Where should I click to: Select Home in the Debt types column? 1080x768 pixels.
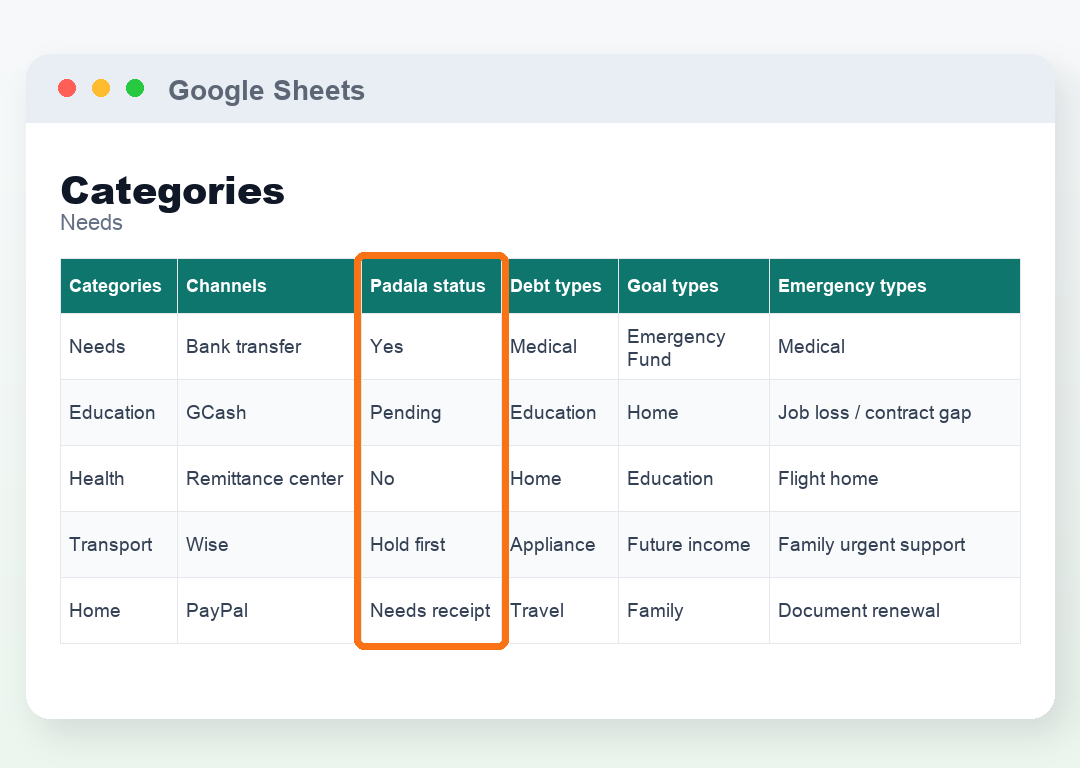pyautogui.click(x=560, y=479)
